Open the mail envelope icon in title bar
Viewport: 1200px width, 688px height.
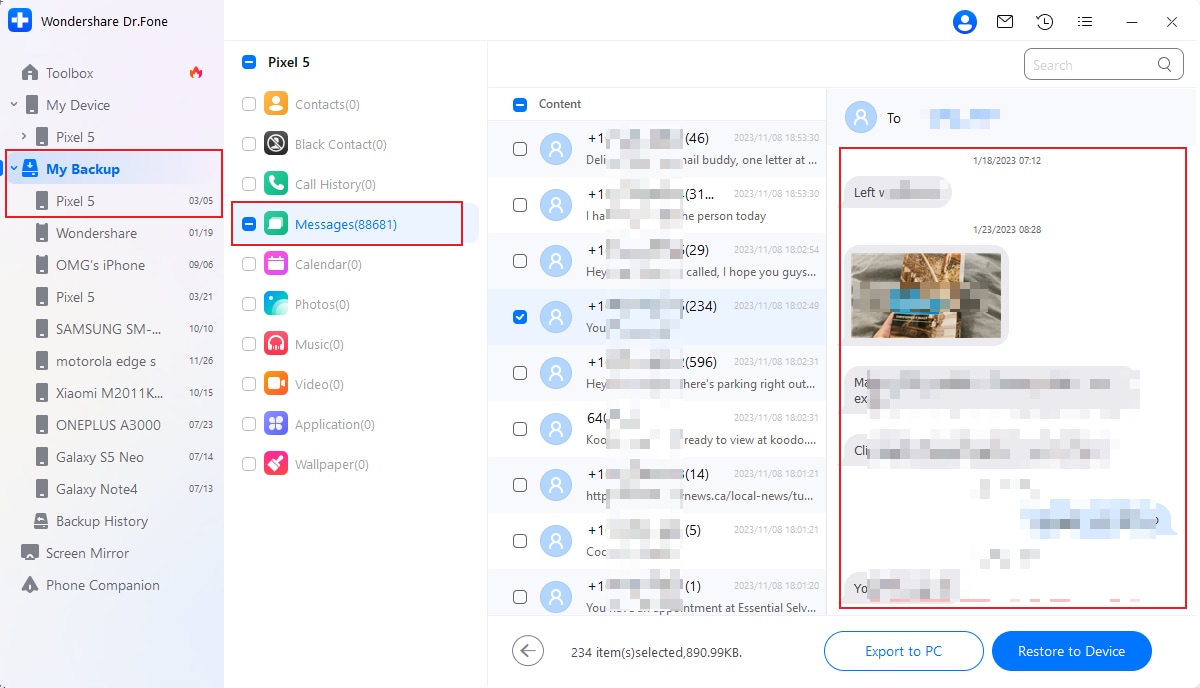pos(1005,22)
